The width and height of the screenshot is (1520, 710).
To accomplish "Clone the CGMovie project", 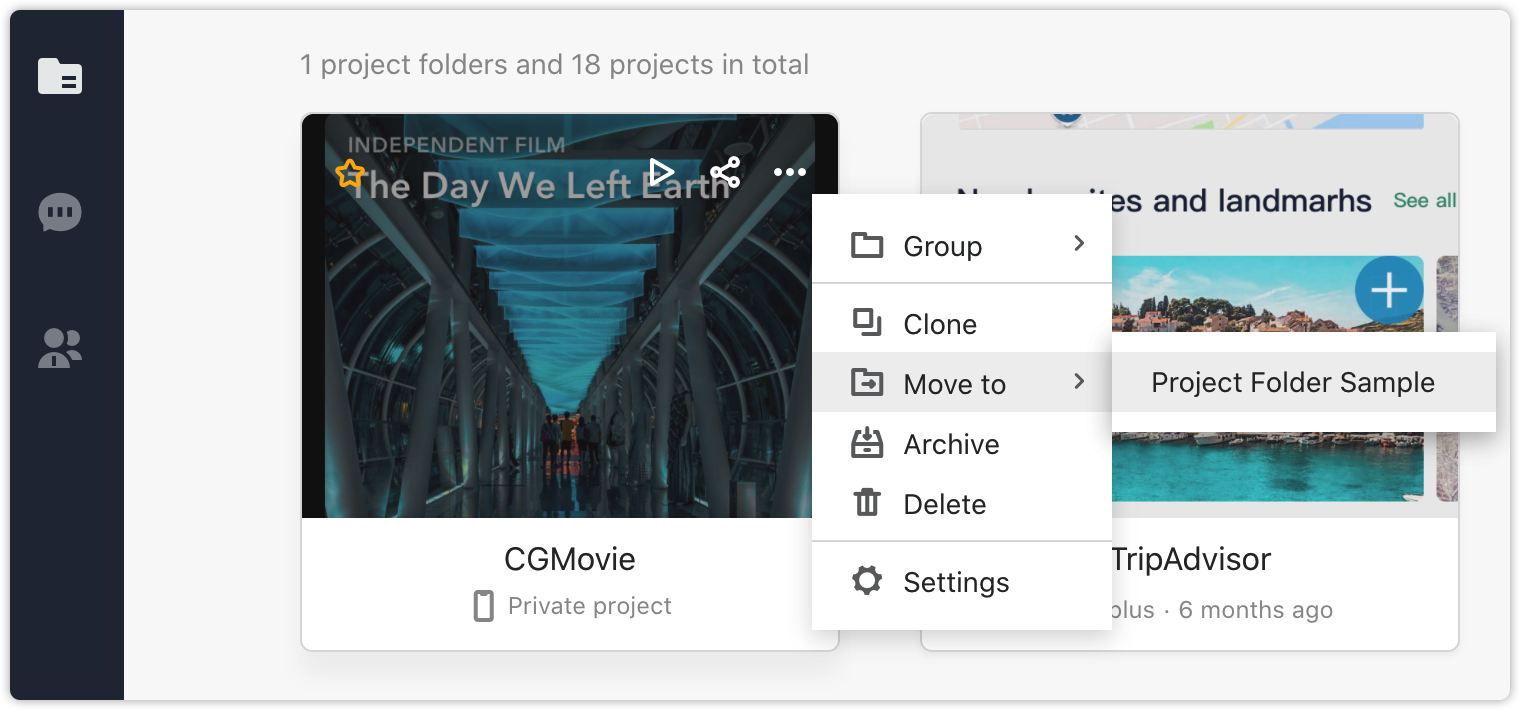I will [940, 324].
